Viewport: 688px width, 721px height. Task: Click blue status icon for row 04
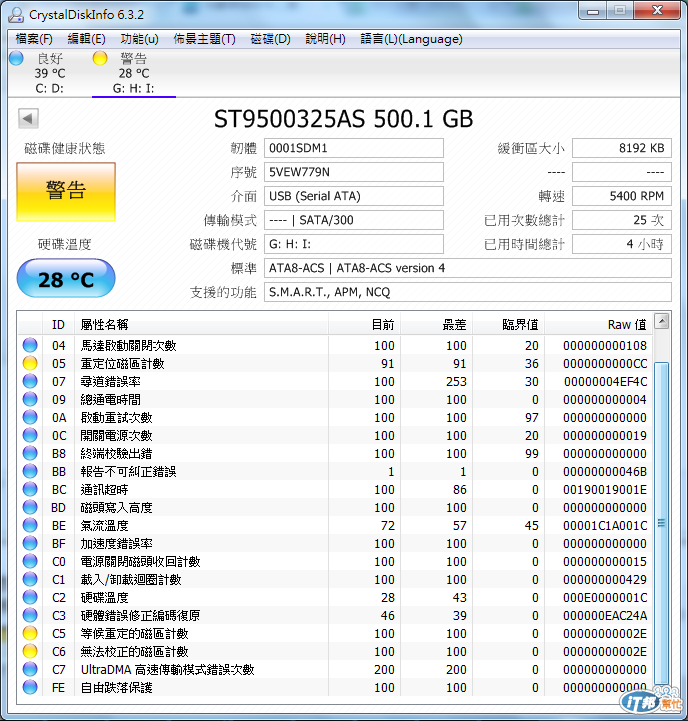coord(30,345)
